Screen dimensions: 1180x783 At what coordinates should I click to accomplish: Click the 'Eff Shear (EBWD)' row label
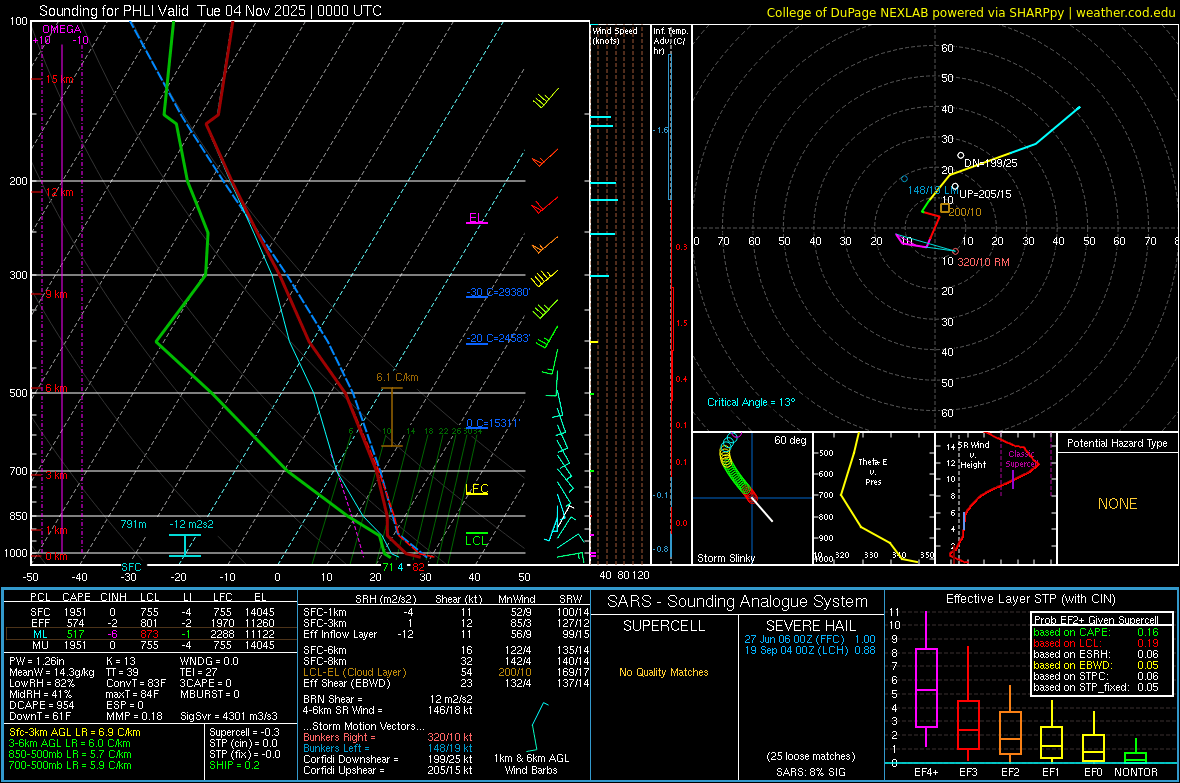click(x=347, y=684)
